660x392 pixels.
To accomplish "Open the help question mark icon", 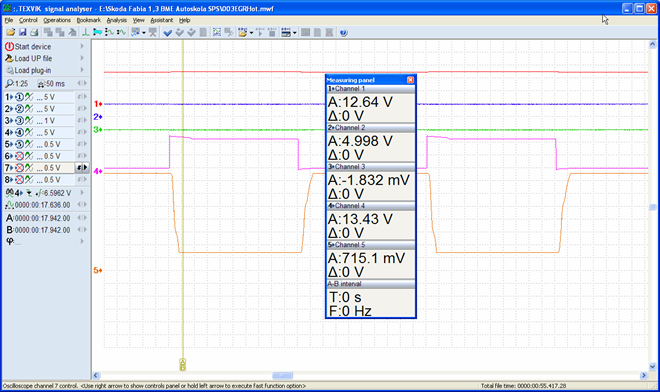I will pos(343,32).
